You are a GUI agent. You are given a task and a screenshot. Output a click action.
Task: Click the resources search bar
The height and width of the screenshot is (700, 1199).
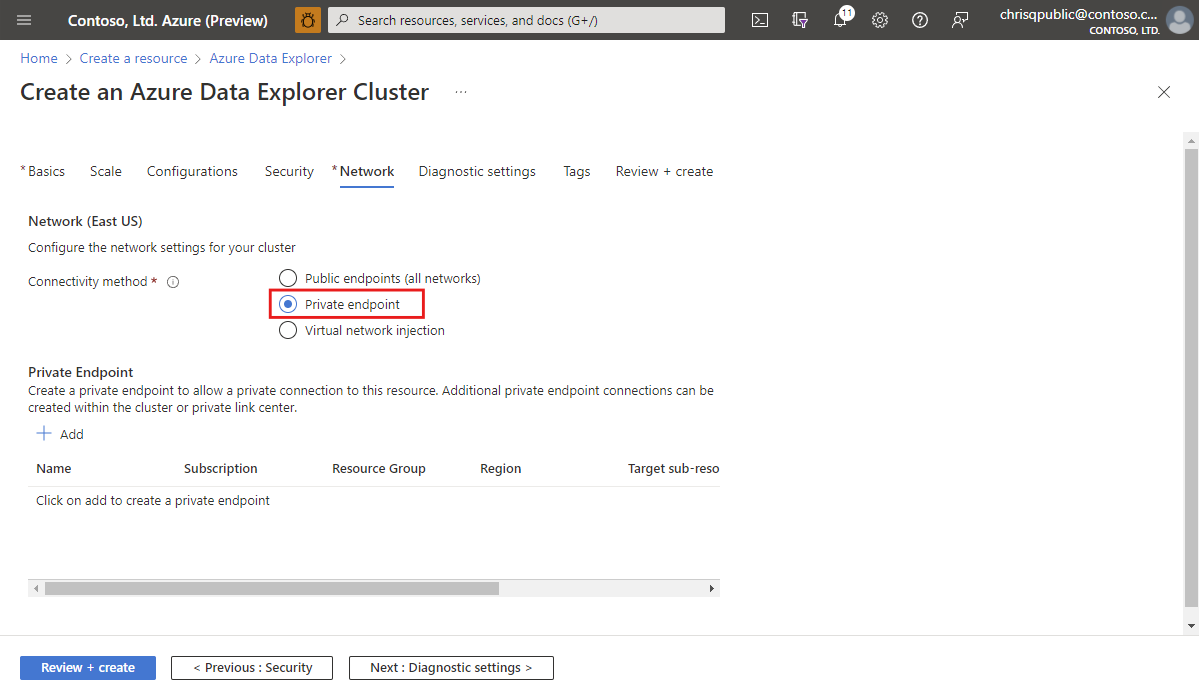(526, 20)
